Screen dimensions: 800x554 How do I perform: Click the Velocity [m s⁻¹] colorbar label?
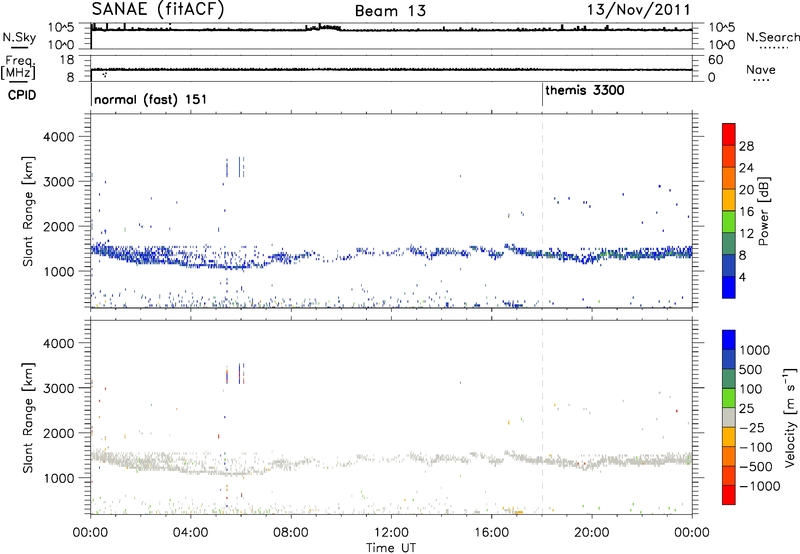(x=790, y=417)
